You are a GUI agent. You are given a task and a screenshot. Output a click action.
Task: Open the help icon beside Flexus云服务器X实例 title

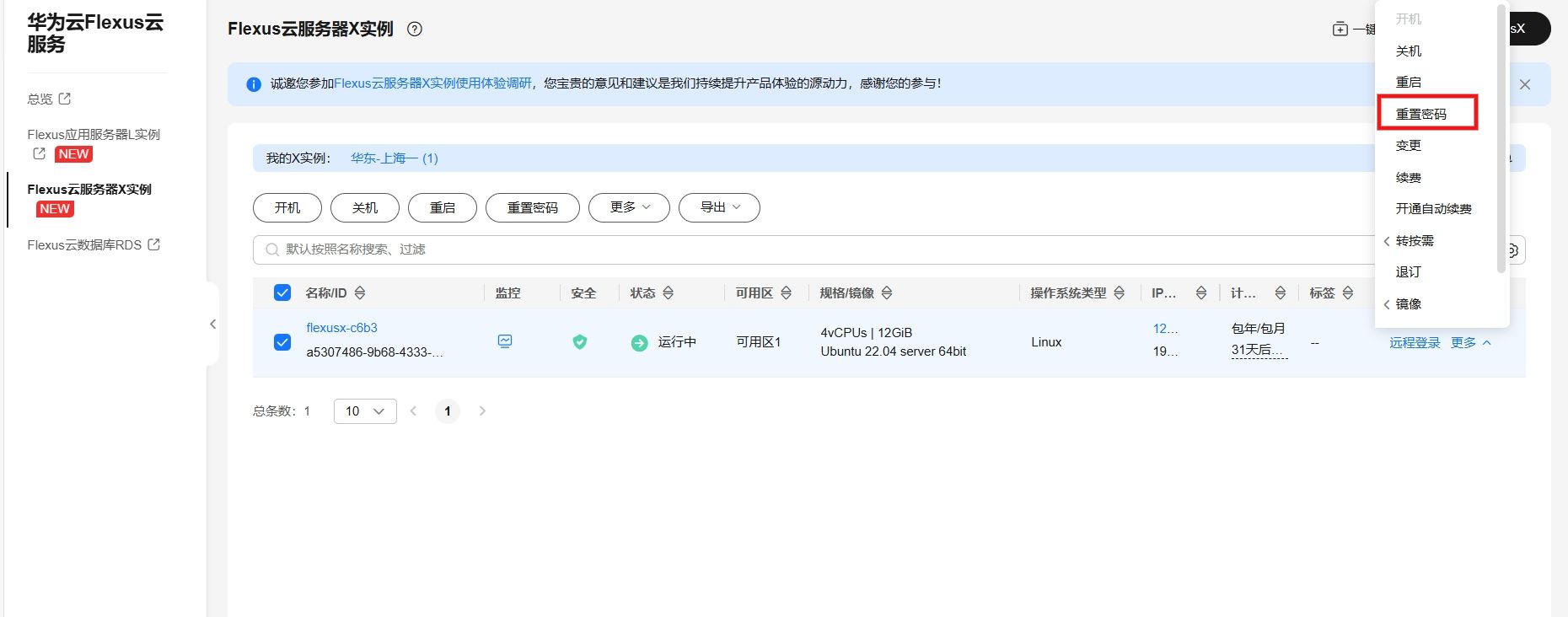click(x=414, y=29)
